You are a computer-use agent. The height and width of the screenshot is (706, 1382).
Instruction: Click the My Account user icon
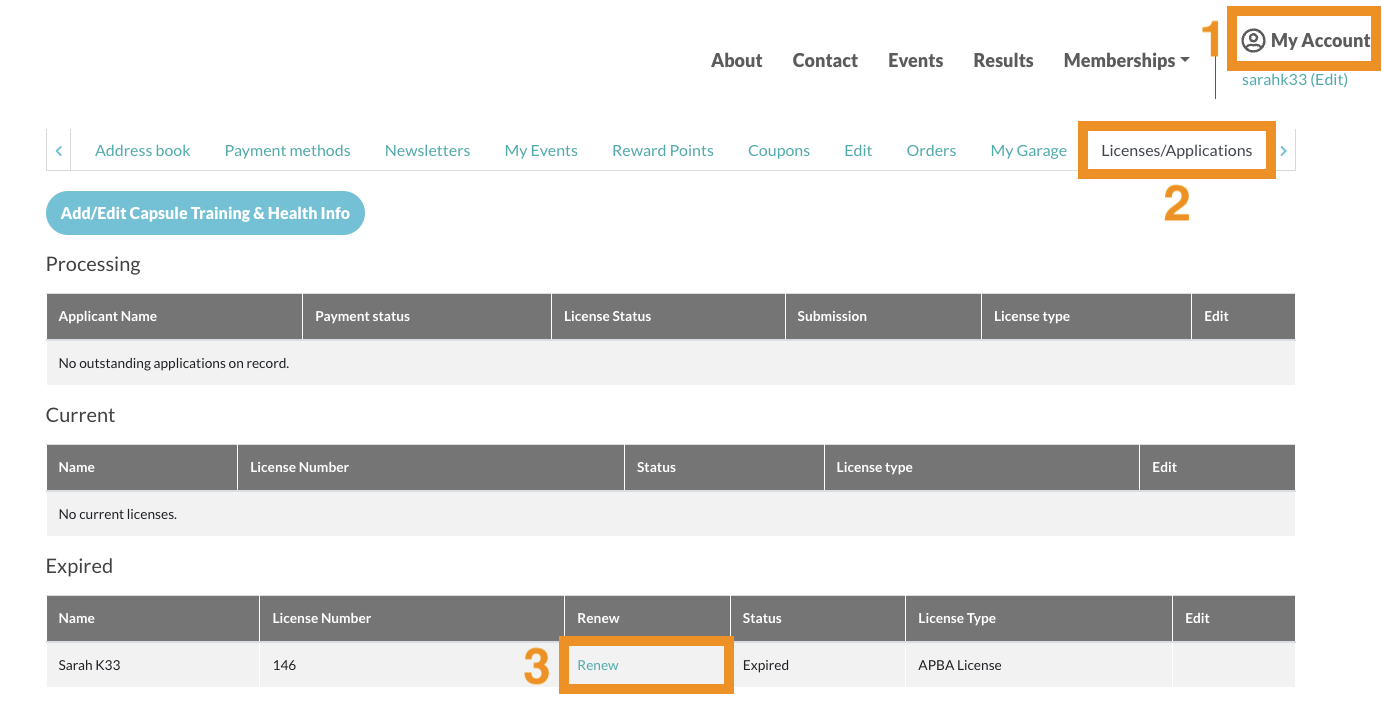point(1253,41)
